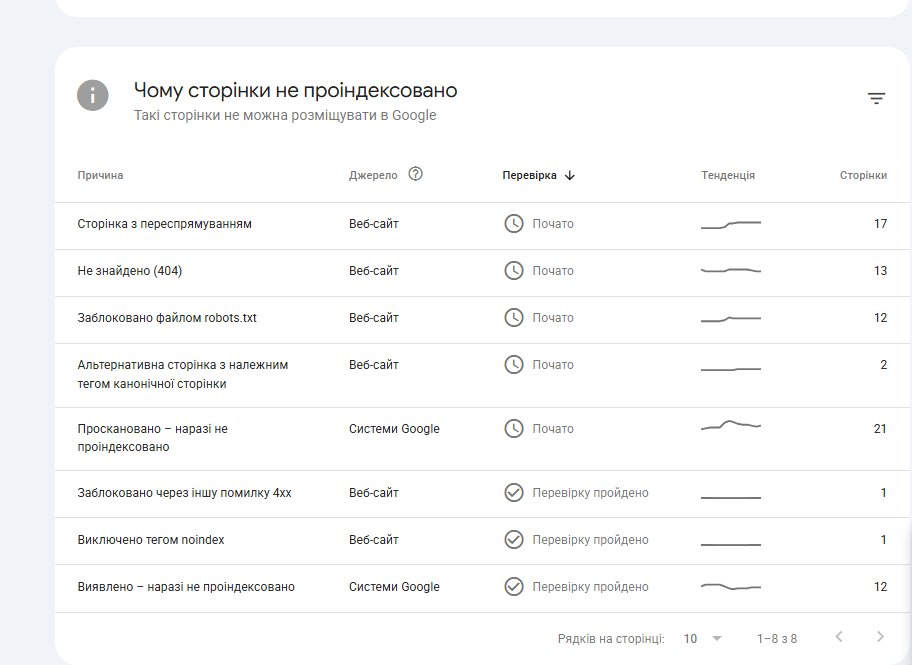This screenshot has height=665, width=912.
Task: Open Заблоковано через іншу помилку 4xx
Action: pos(184,493)
